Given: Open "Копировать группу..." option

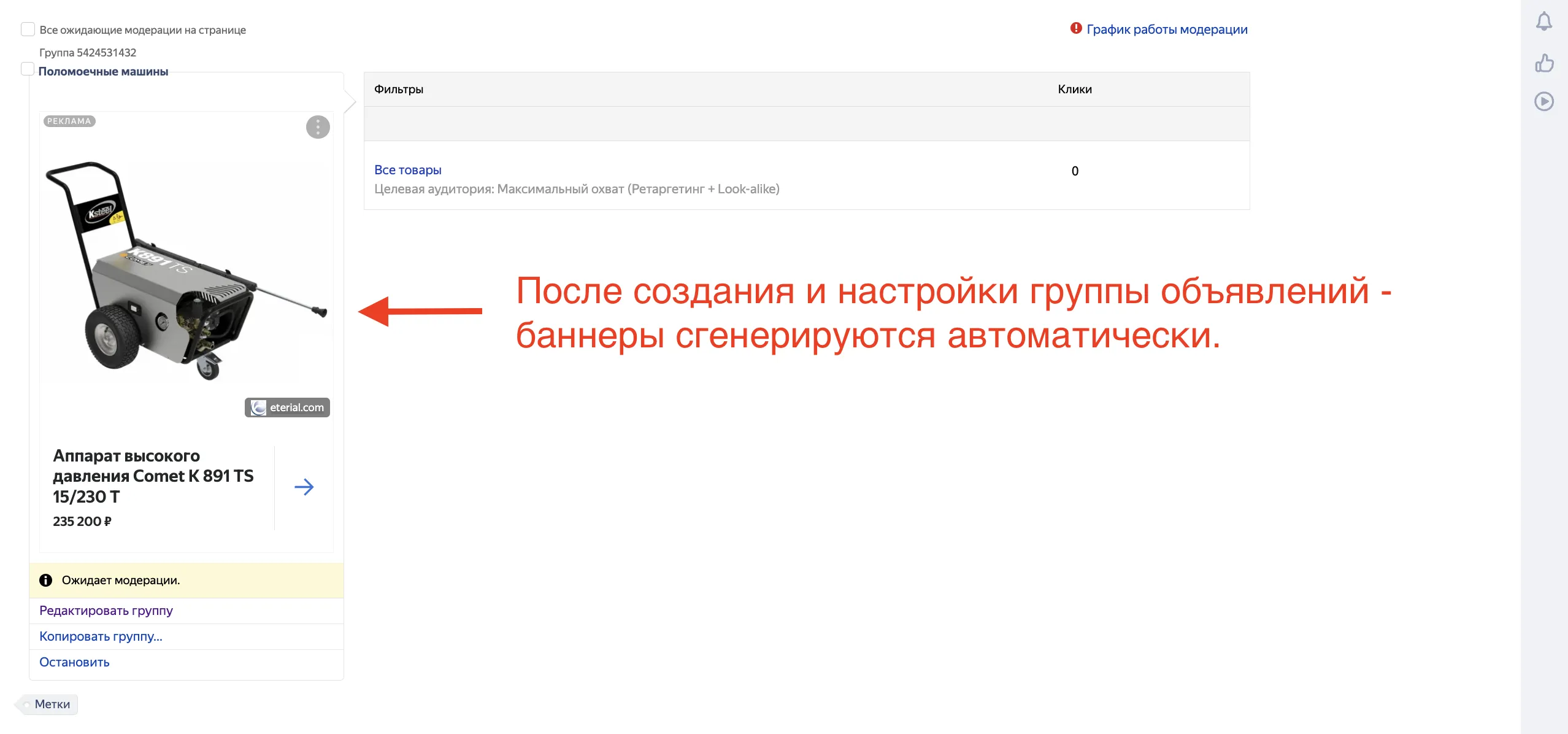Looking at the screenshot, I should [101, 636].
